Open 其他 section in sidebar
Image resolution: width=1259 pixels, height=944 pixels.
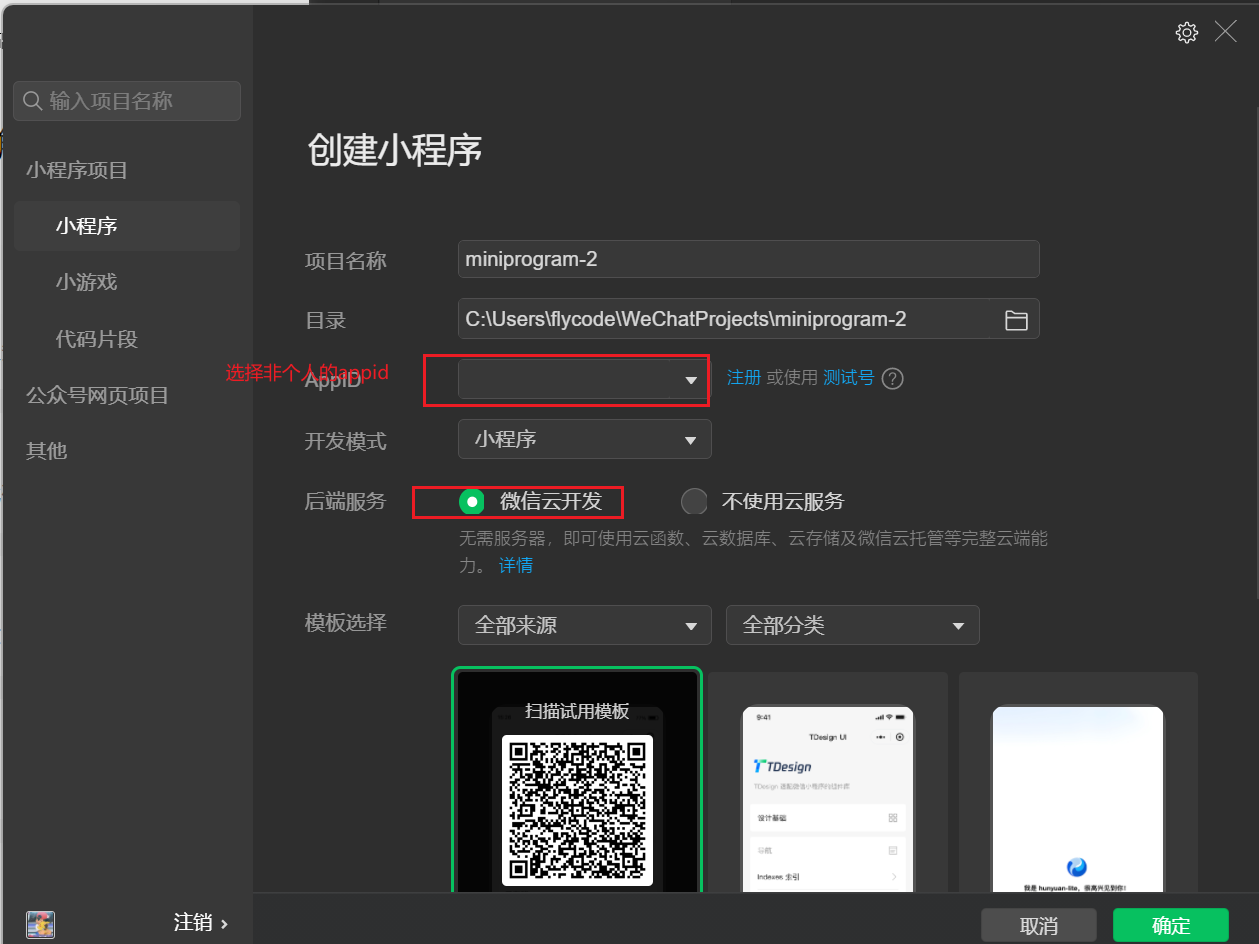46,451
